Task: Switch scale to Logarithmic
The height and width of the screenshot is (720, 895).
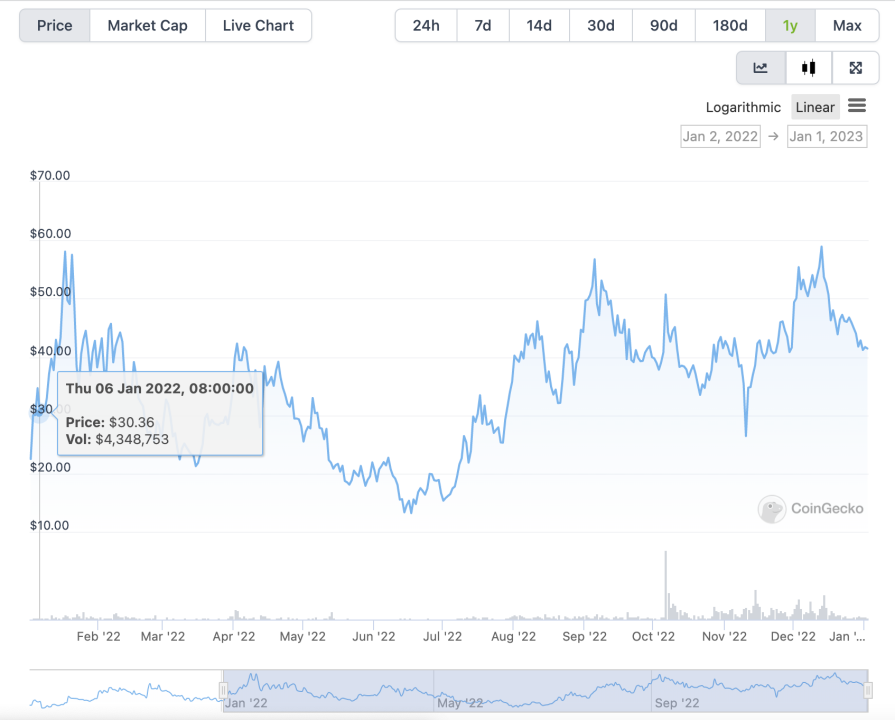Action: 743,106
